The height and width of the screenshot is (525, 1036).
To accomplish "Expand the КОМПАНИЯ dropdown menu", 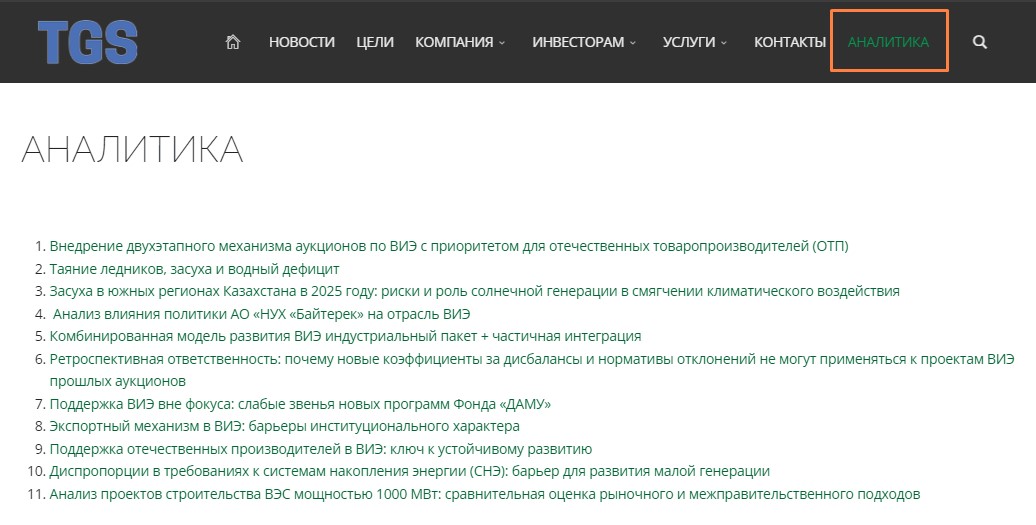I will pos(460,42).
